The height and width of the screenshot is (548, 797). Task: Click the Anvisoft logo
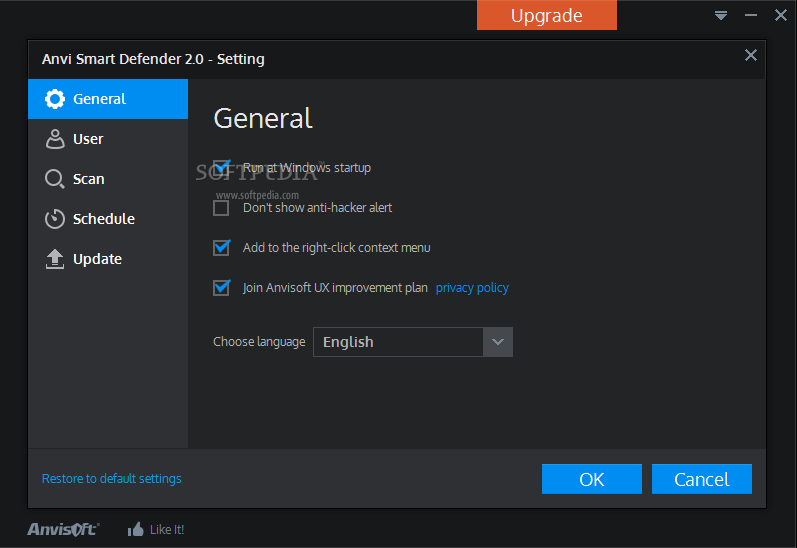[64, 529]
